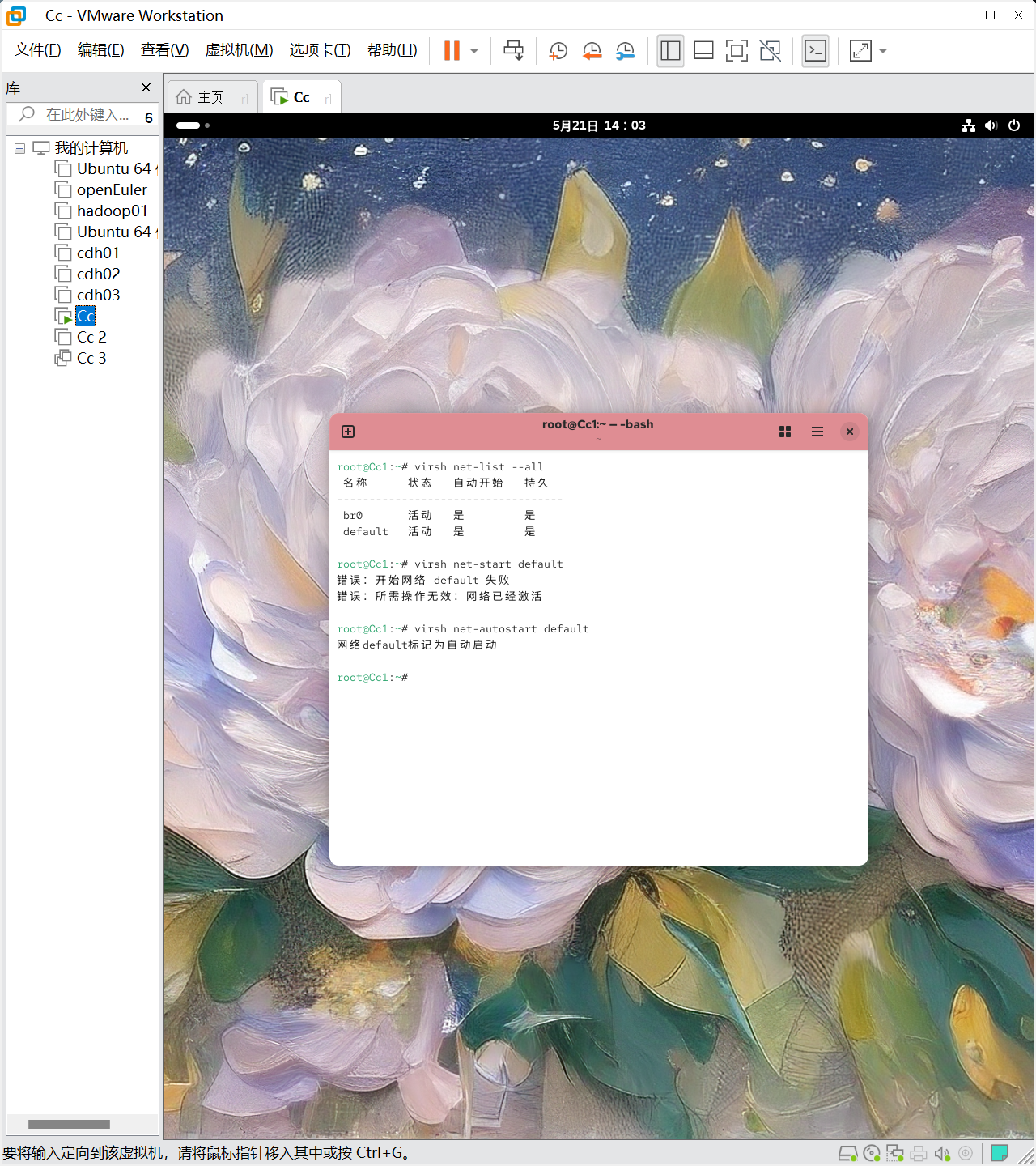Toggle the library sidebar panel view
Viewport: 1036px width, 1166px height.
(x=670, y=51)
